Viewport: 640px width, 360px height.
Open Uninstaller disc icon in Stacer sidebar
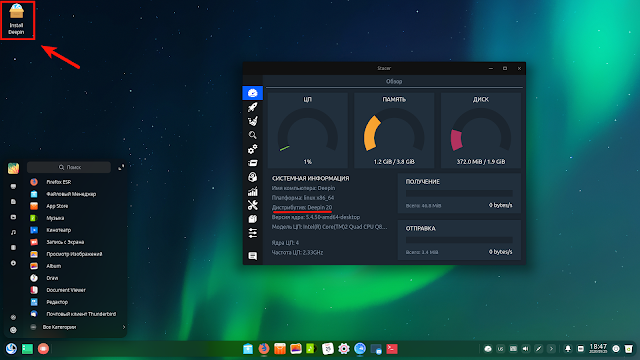tap(253, 177)
